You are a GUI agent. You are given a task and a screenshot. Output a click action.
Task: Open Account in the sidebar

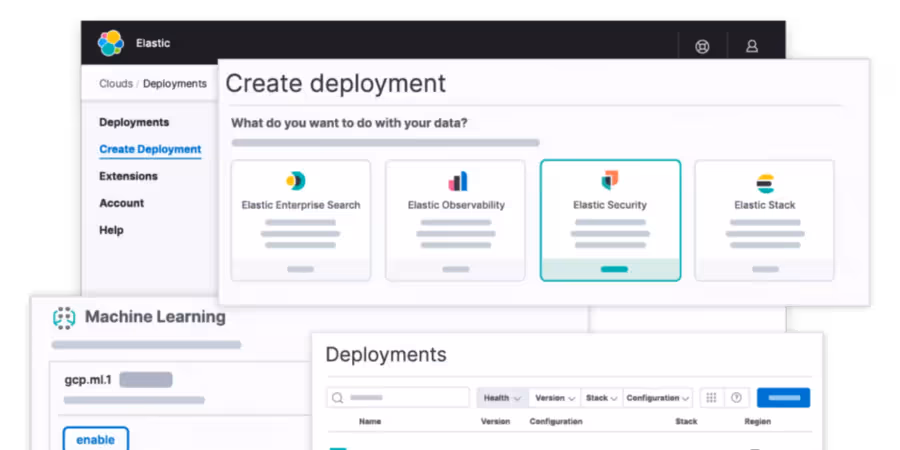tap(122, 203)
